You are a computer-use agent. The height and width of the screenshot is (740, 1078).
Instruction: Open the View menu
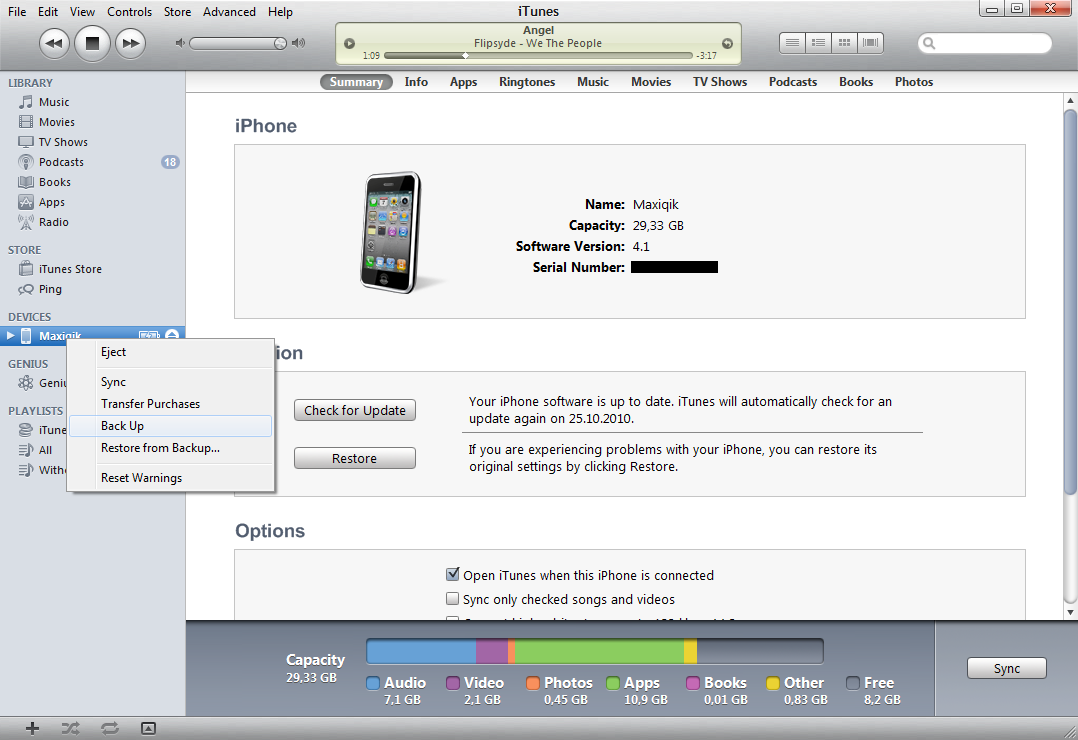pyautogui.click(x=82, y=12)
